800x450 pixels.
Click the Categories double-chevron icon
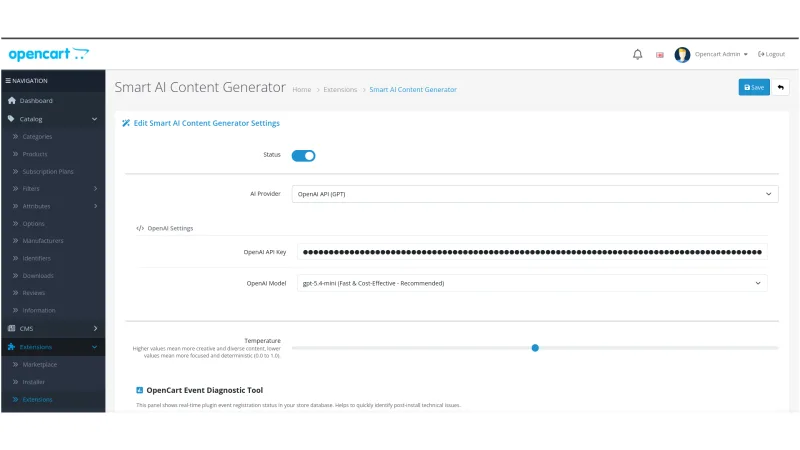[15, 137]
